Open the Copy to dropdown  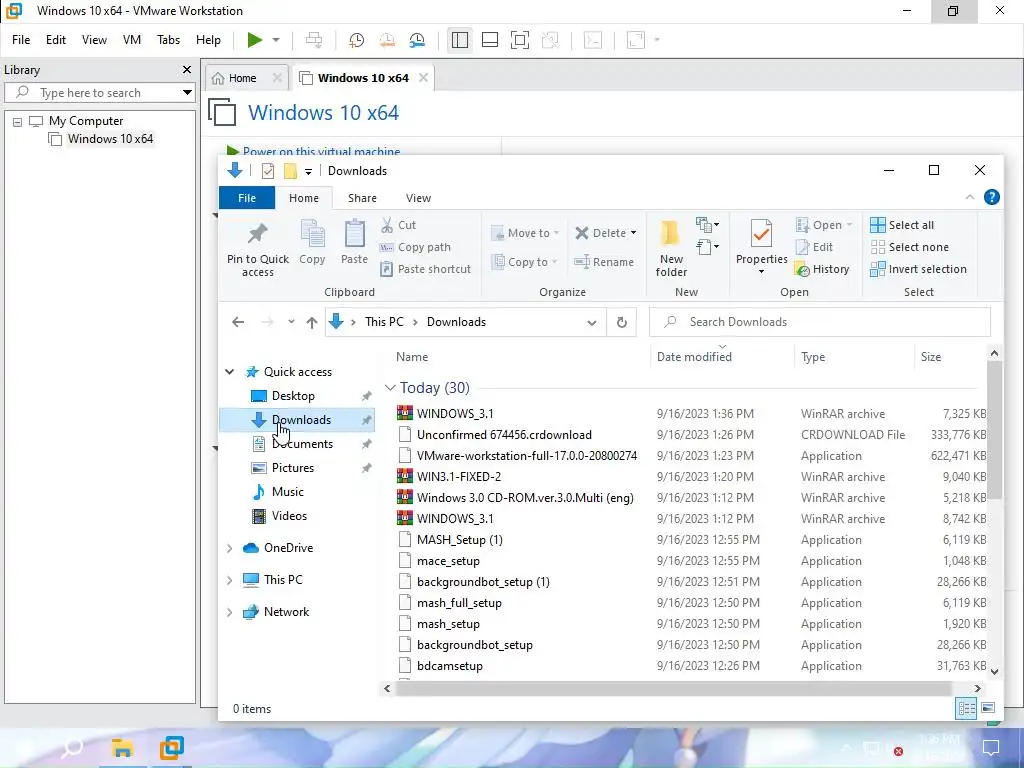pyautogui.click(x=524, y=262)
